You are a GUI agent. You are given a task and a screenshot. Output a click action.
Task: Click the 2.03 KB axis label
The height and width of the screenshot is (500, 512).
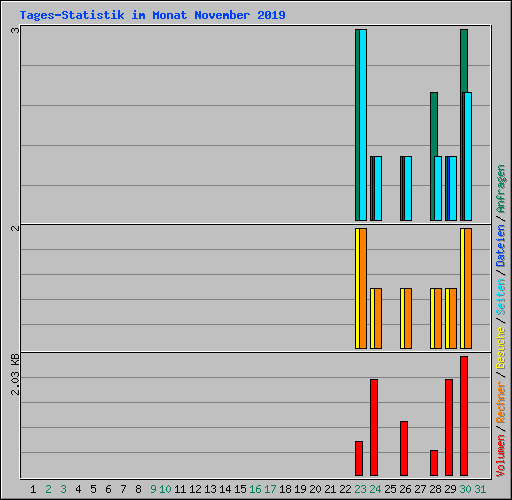(x=15, y=374)
